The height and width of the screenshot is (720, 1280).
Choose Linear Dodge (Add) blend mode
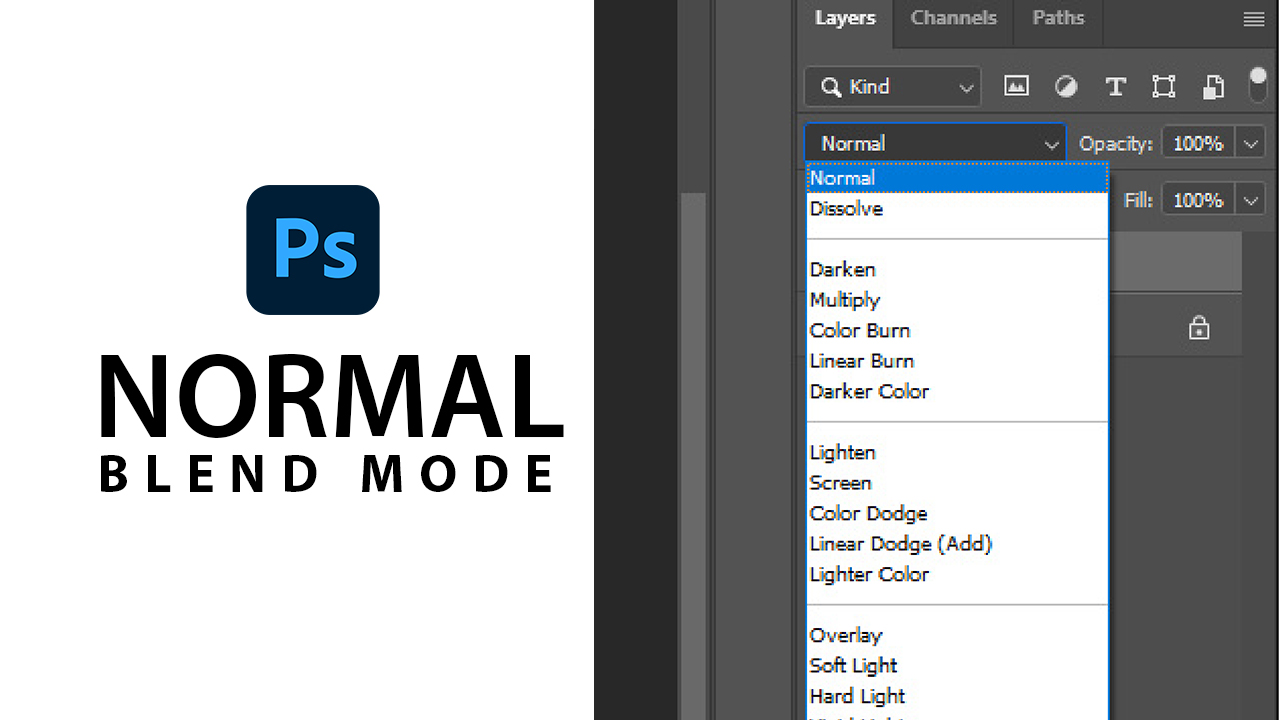coord(900,544)
